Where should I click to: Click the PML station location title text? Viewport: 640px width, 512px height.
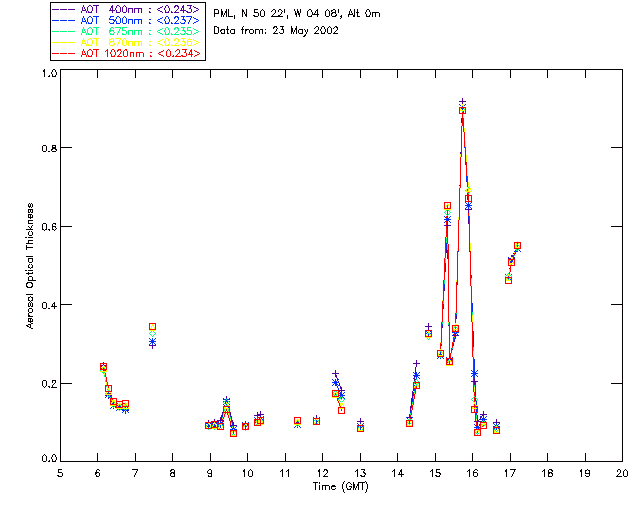tap(297, 14)
